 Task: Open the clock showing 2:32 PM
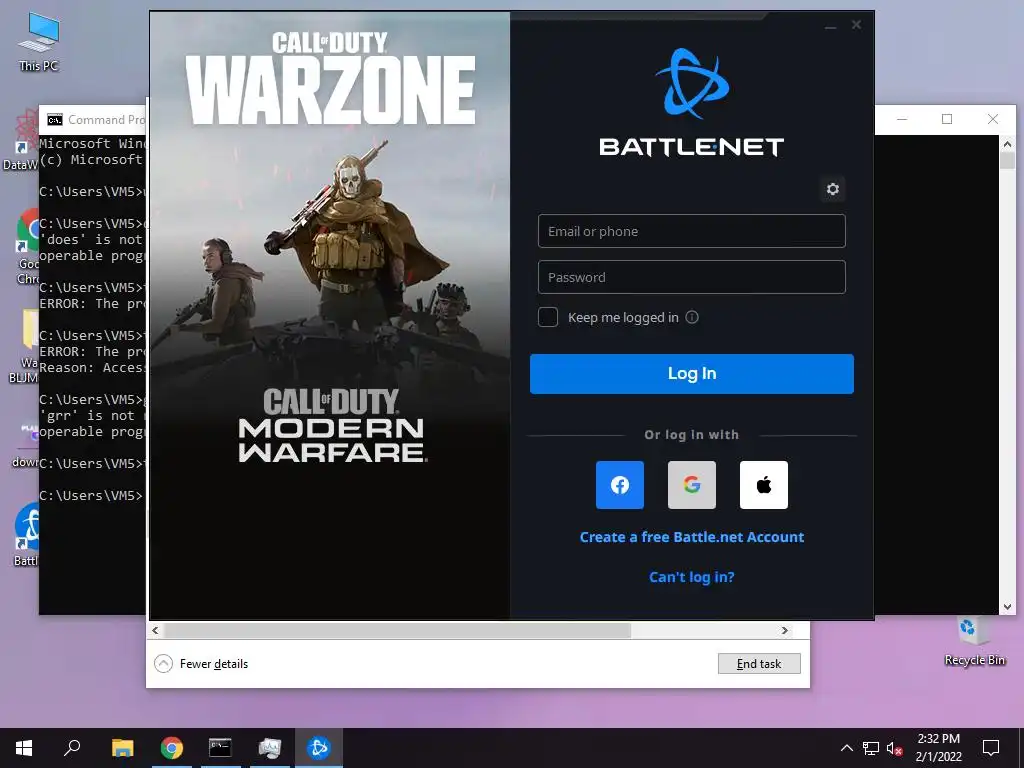(x=938, y=748)
